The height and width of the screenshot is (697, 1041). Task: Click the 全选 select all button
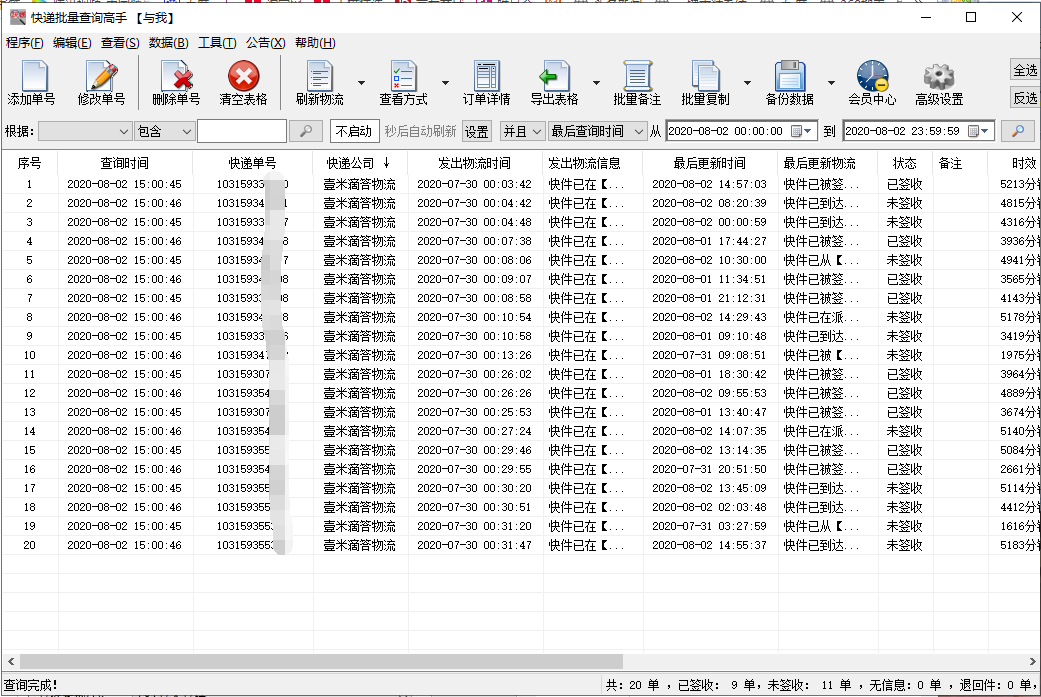click(x=1025, y=70)
